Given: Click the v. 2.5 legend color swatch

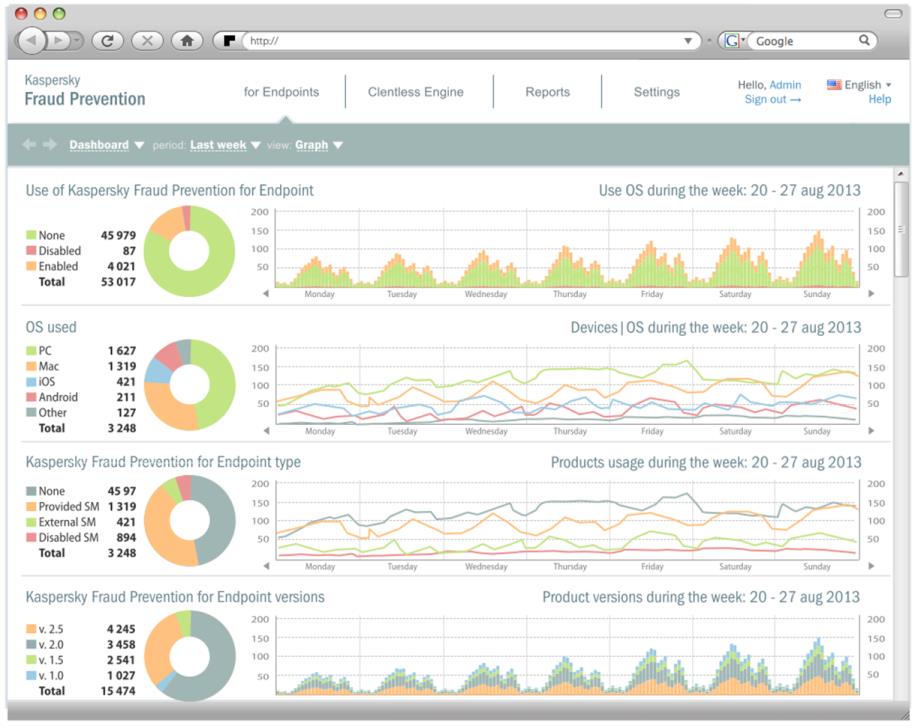Looking at the screenshot, I should (x=31, y=629).
